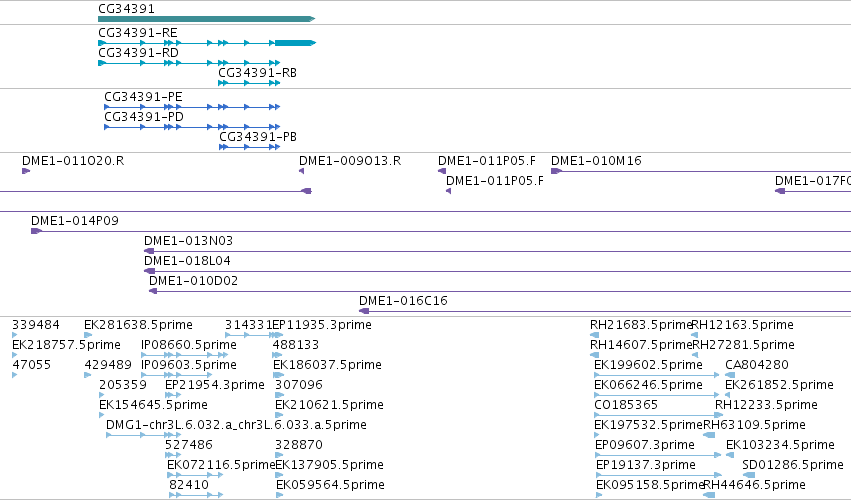This screenshot has width=851, height=500.
Task: Click the DME1-013N03 clone label
Action: coord(188,241)
